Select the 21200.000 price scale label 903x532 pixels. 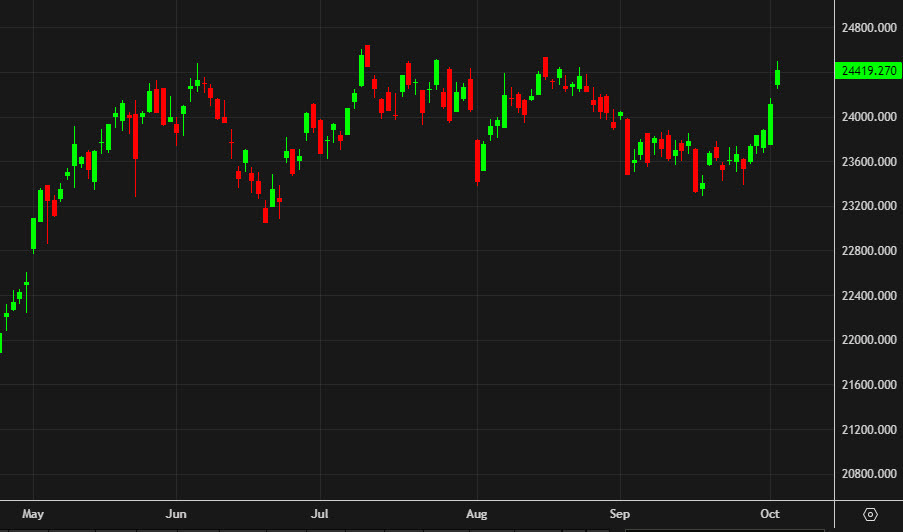[867, 430]
